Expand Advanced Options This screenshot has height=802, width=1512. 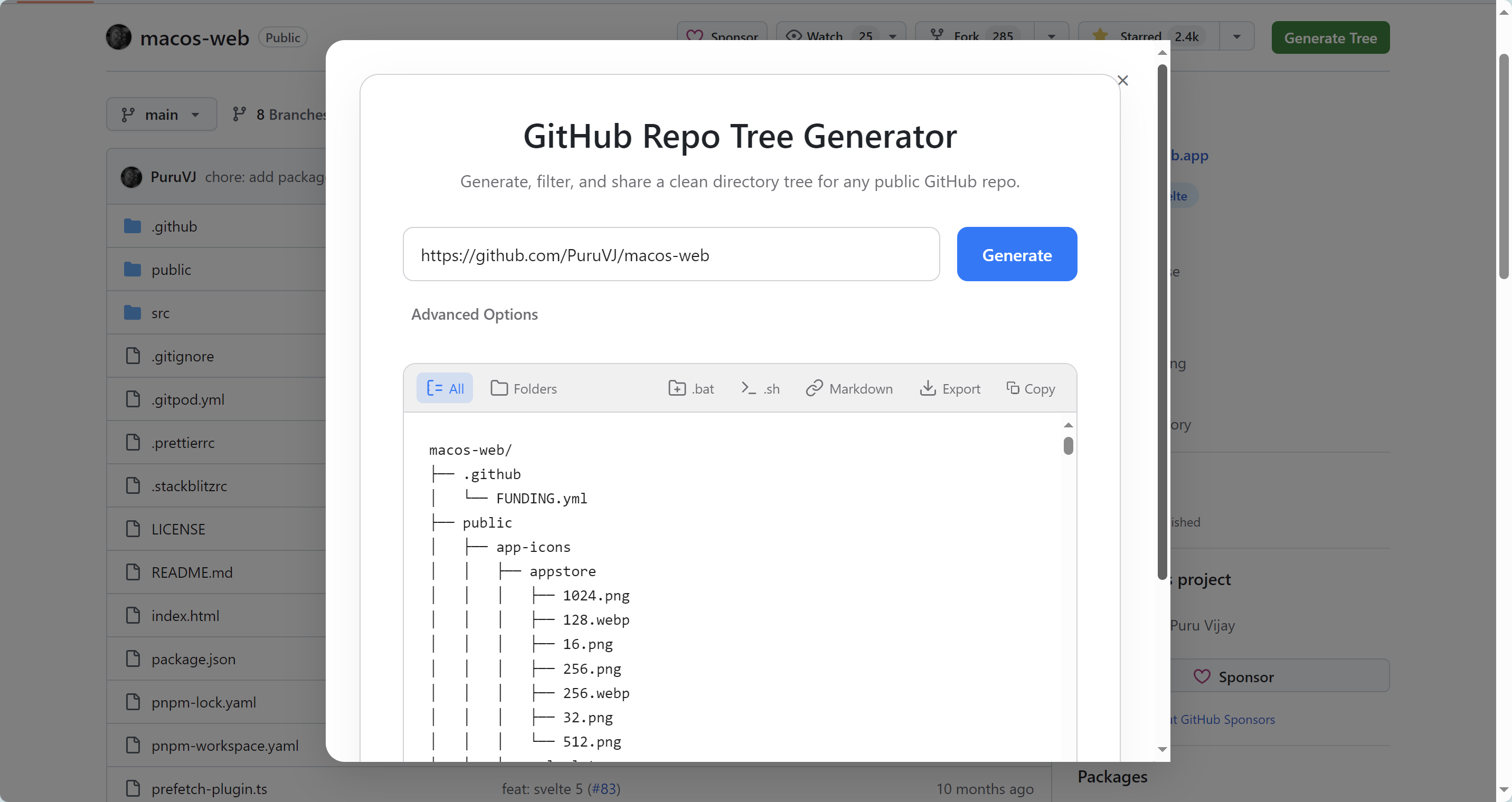click(474, 314)
